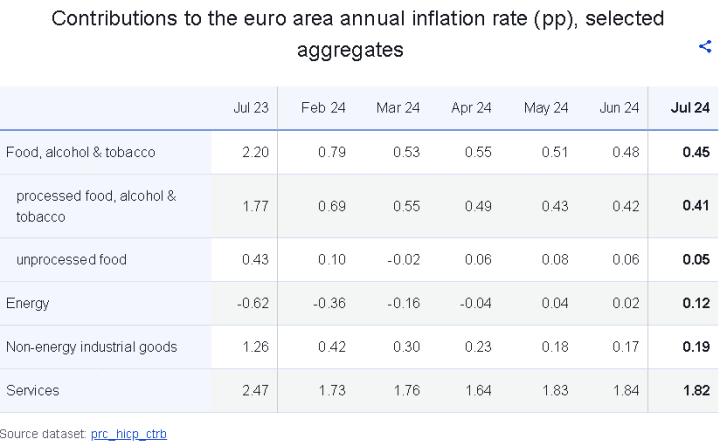Click the Jun 24 column header
This screenshot has height=446, width=720.
(x=619, y=108)
